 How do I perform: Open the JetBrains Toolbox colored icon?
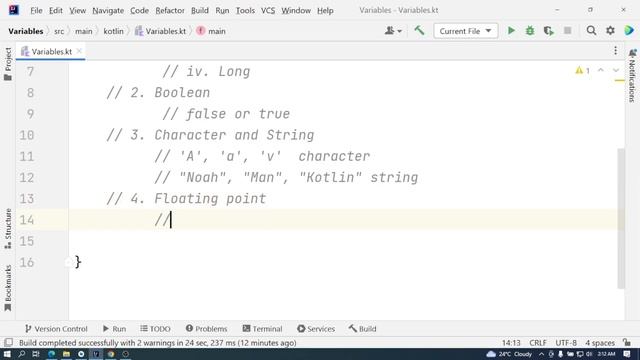coord(629,31)
